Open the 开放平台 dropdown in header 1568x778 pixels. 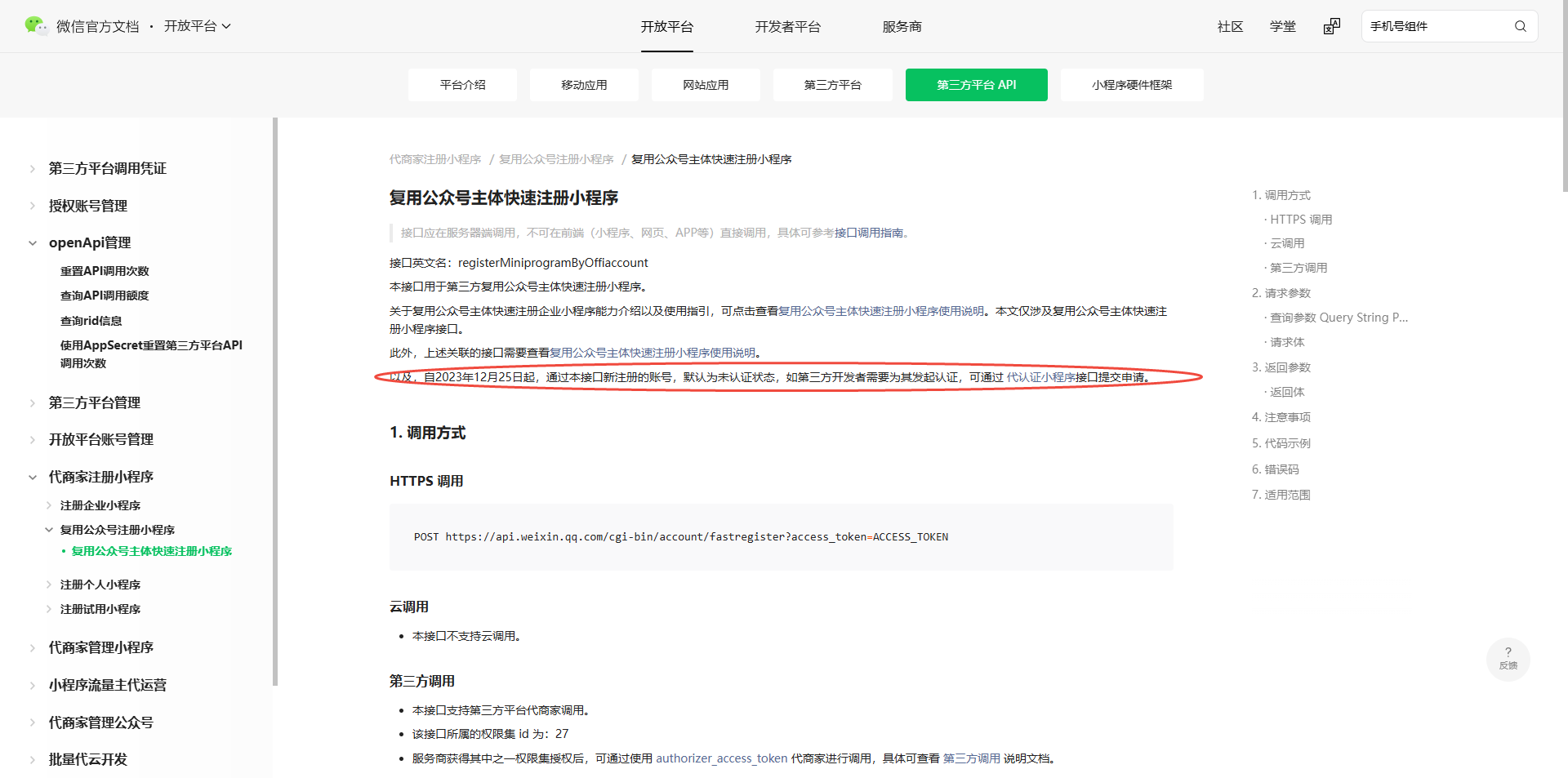click(x=198, y=26)
